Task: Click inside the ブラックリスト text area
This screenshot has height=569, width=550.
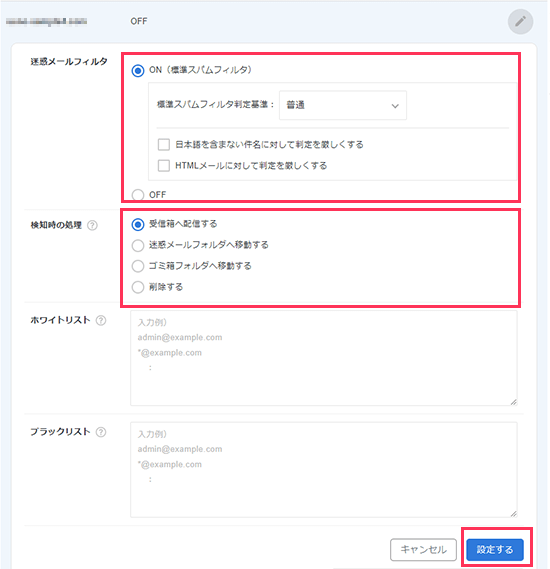Action: click(324, 470)
